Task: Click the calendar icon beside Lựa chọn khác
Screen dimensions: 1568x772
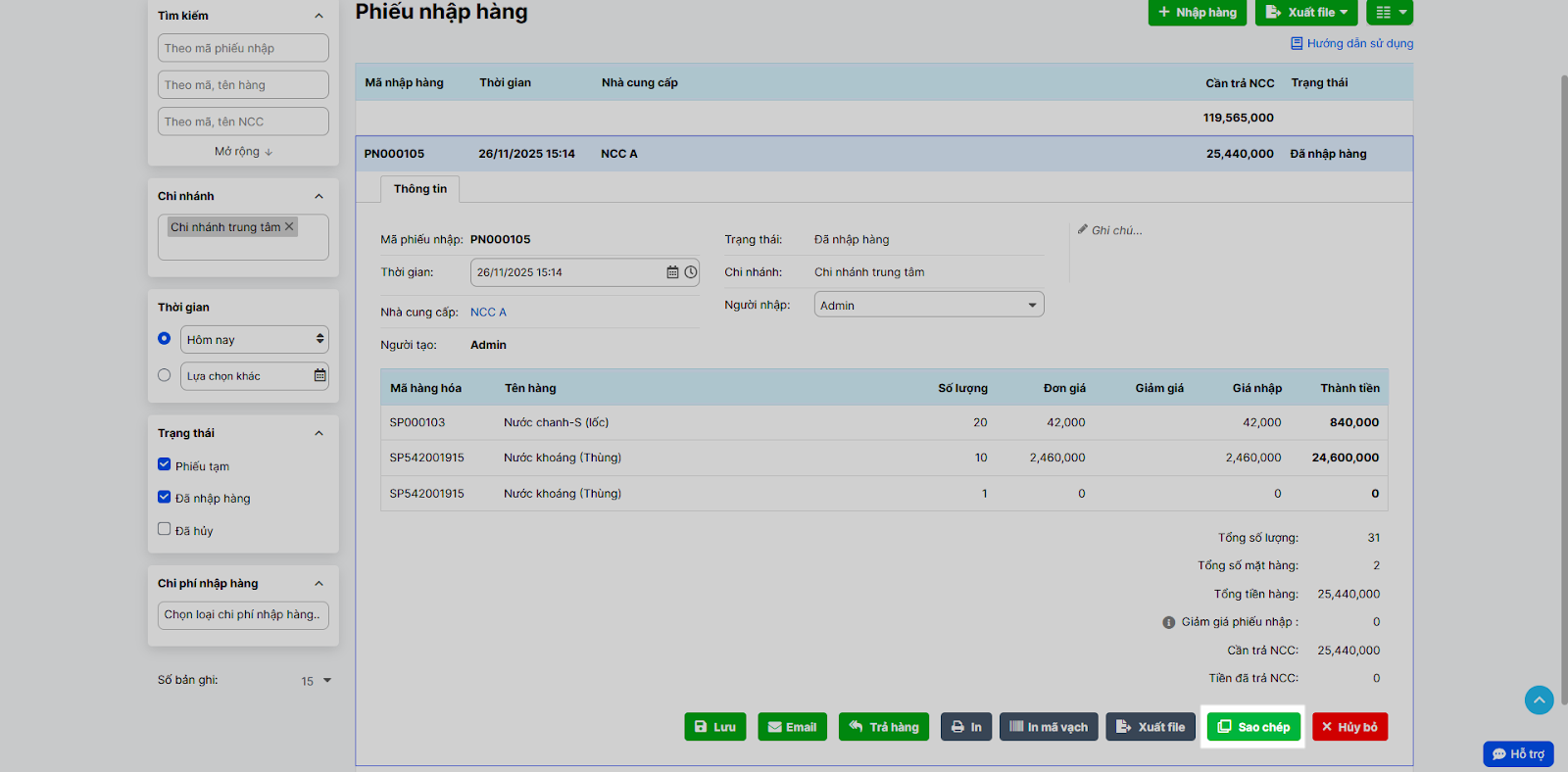Action: tap(319, 375)
